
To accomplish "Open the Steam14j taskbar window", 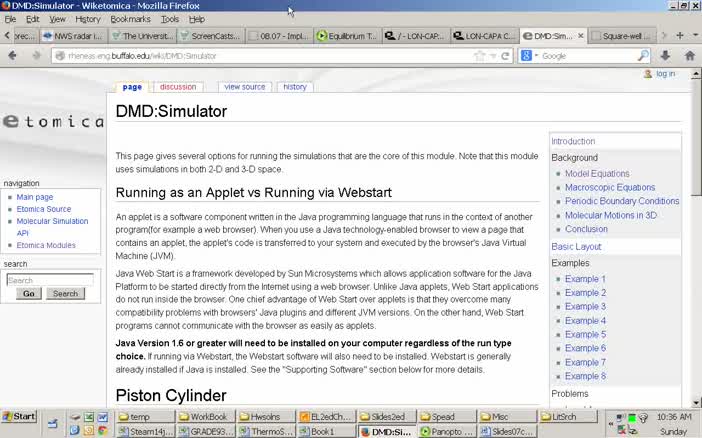I will [145, 431].
